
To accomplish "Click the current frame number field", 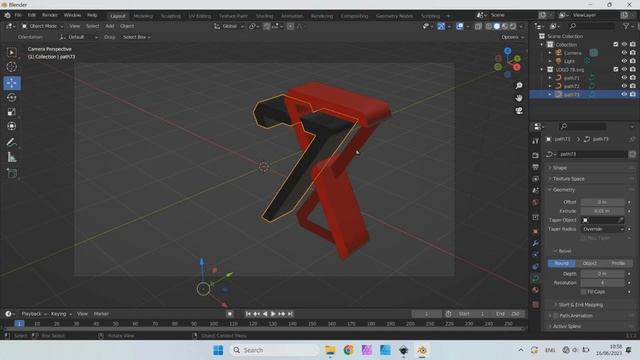I will [x=427, y=314].
